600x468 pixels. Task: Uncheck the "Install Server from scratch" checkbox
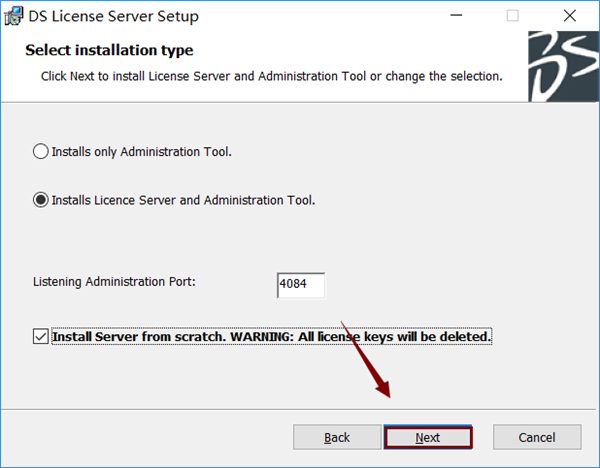(x=41, y=336)
